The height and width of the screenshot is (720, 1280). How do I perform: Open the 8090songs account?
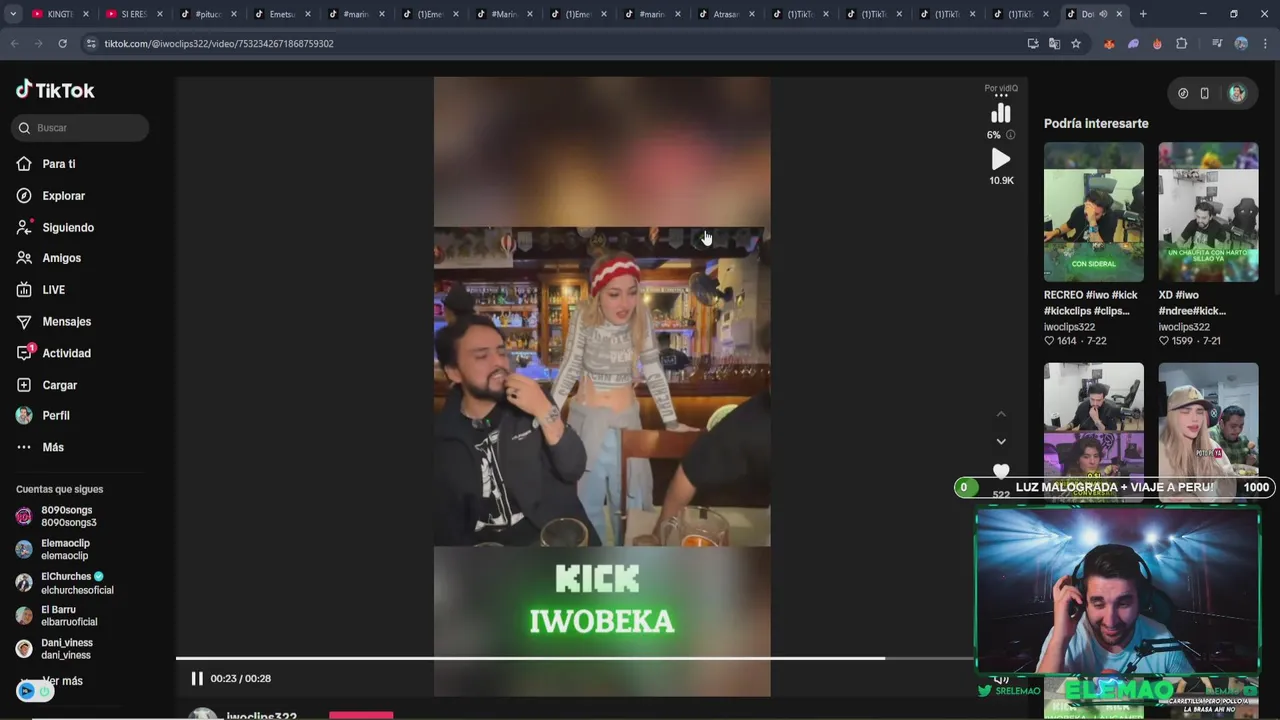tap(68, 516)
